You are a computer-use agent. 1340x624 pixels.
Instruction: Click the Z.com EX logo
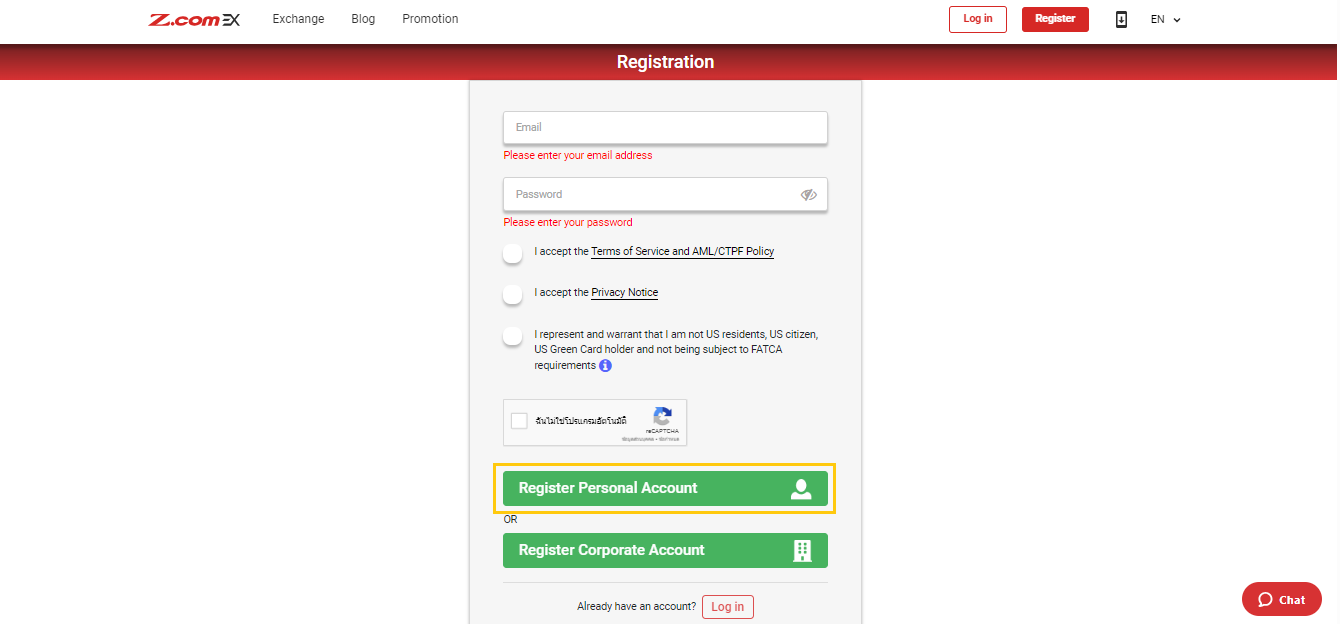tap(194, 19)
